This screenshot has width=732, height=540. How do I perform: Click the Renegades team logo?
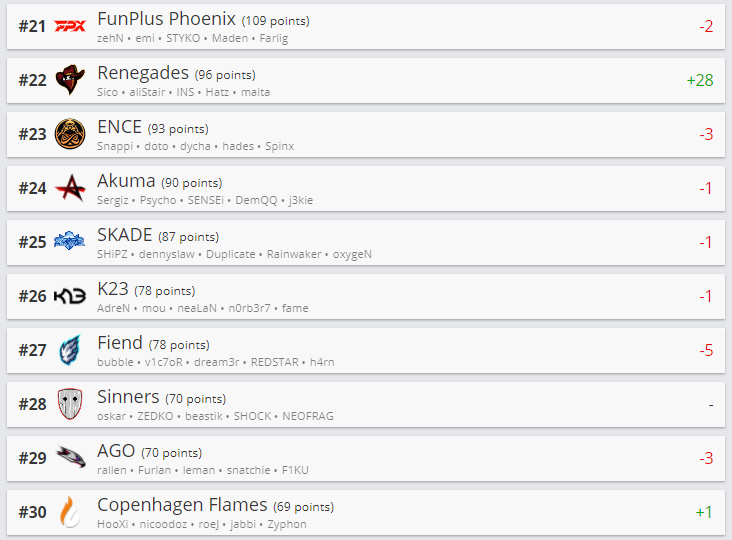click(x=70, y=80)
